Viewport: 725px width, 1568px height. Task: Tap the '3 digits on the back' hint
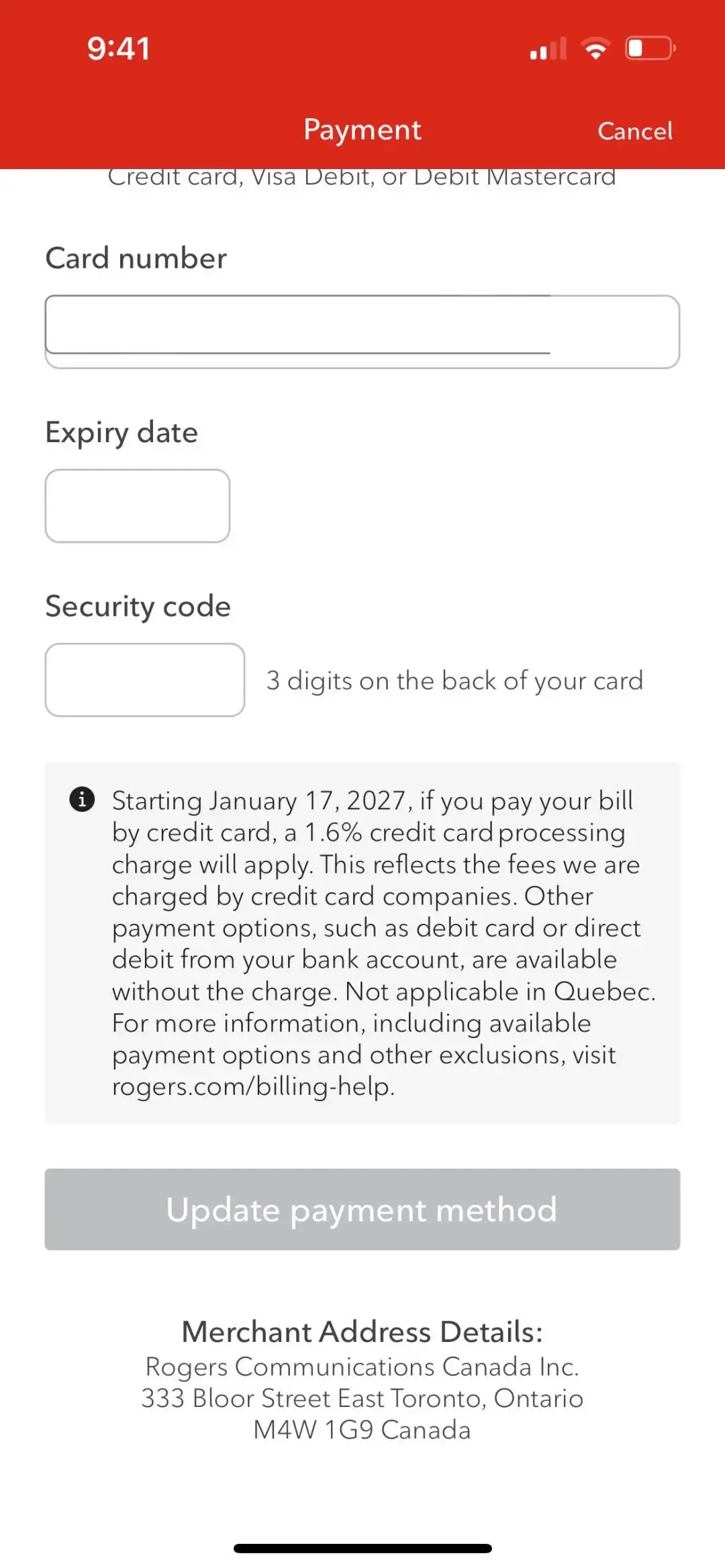(455, 680)
